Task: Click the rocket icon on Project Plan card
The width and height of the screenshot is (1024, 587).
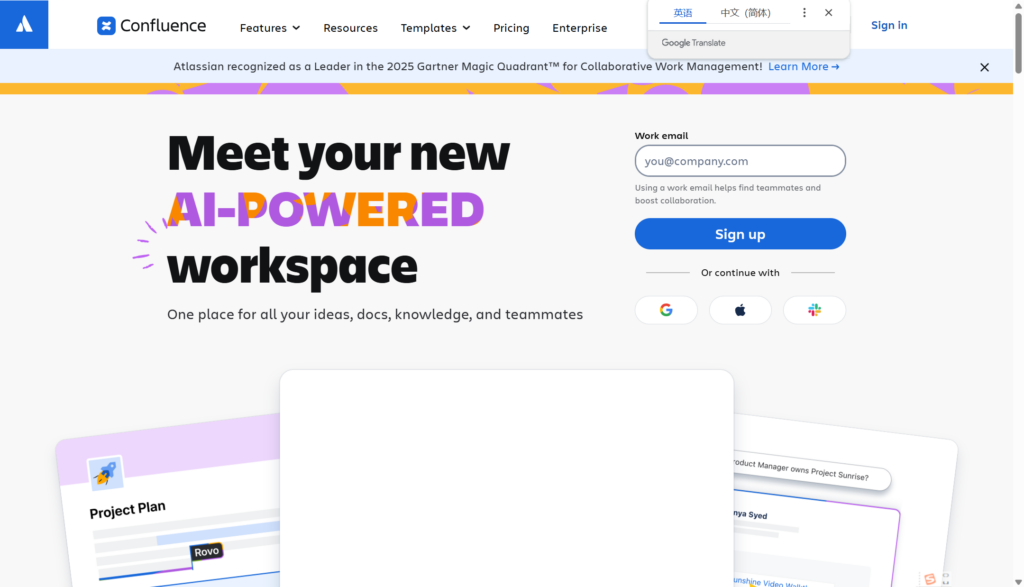Action: point(104,472)
